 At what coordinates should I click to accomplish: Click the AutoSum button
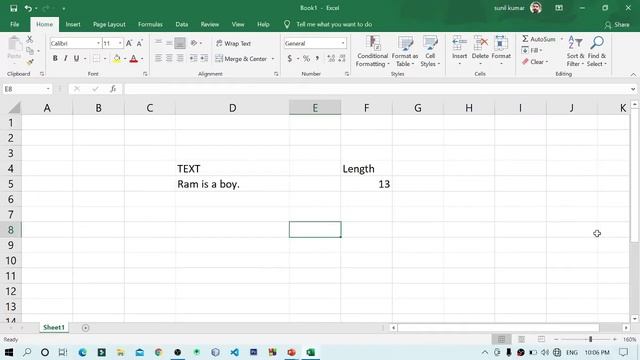point(539,39)
